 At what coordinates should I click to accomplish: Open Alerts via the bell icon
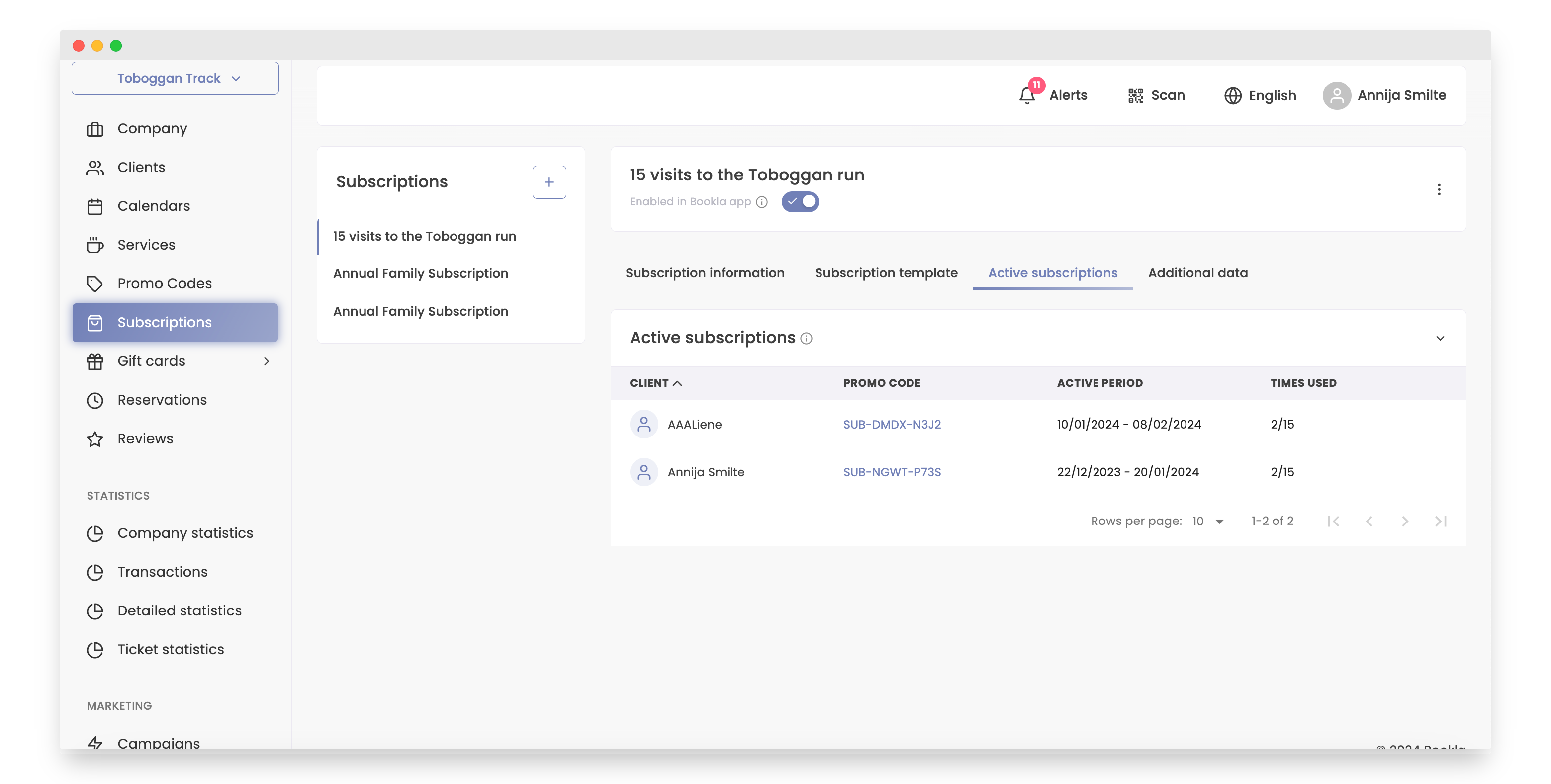(x=1027, y=95)
